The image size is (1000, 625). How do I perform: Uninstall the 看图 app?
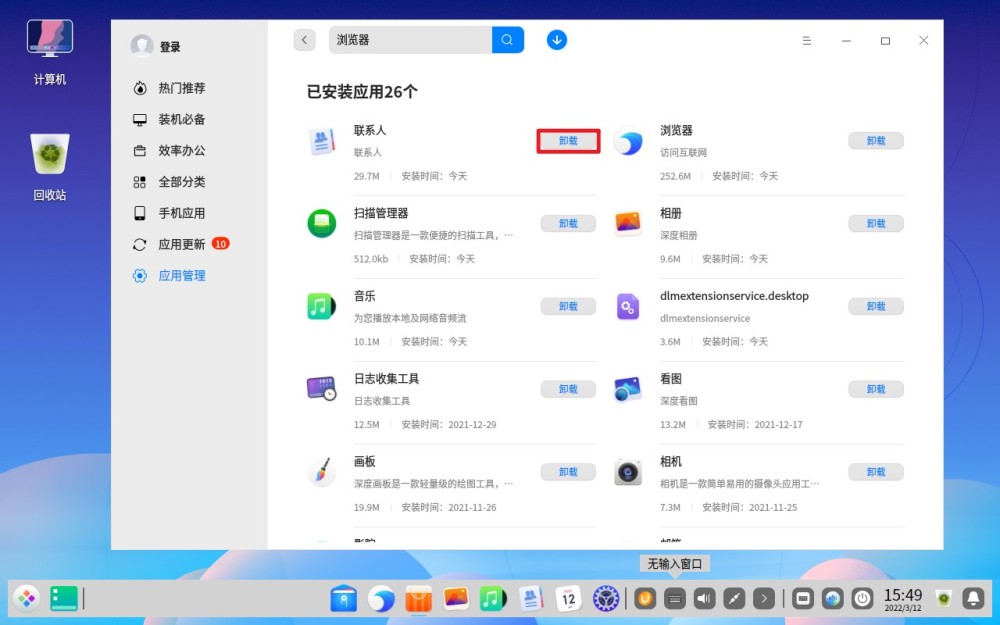tap(876, 389)
